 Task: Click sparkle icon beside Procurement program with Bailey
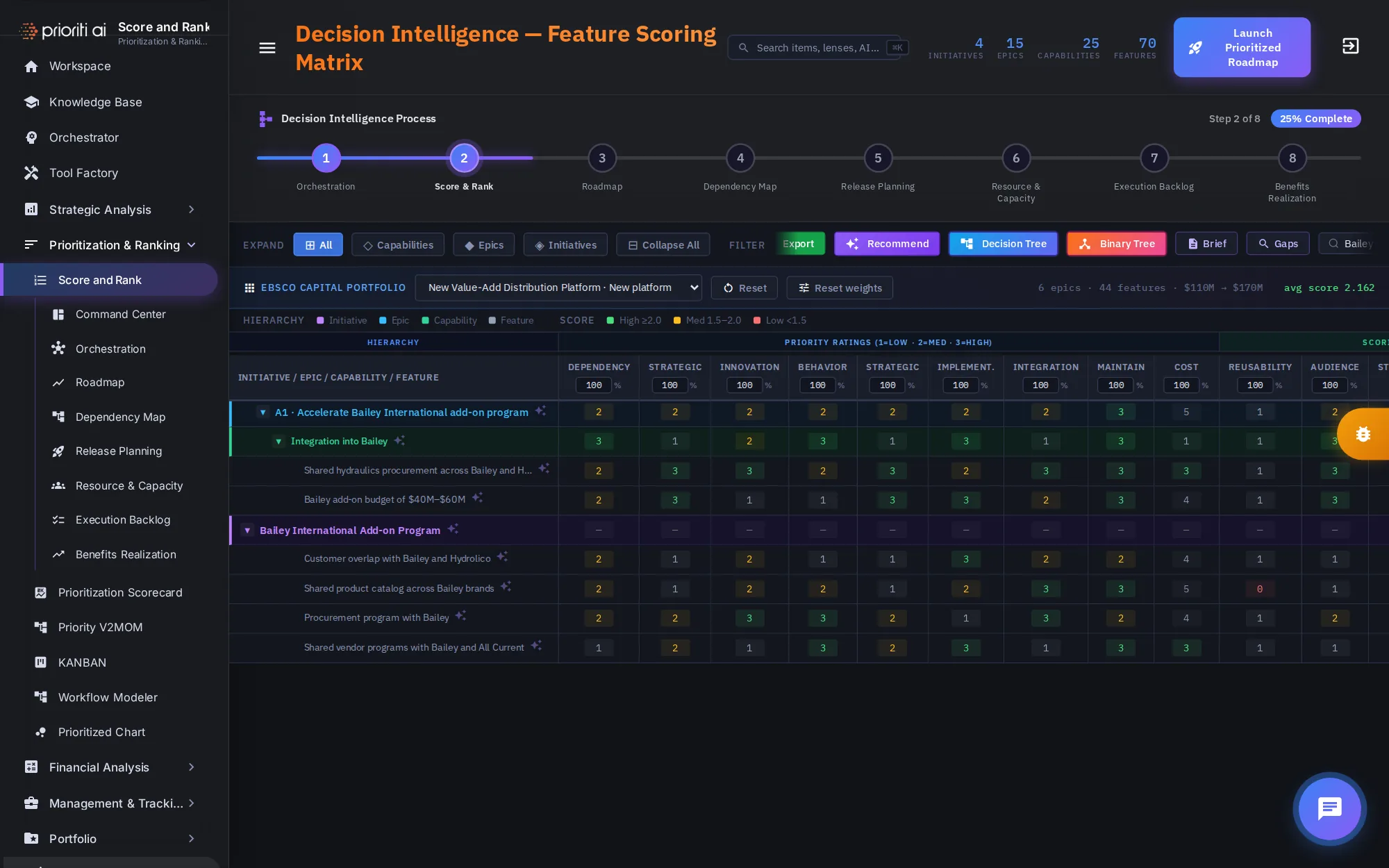[460, 616]
